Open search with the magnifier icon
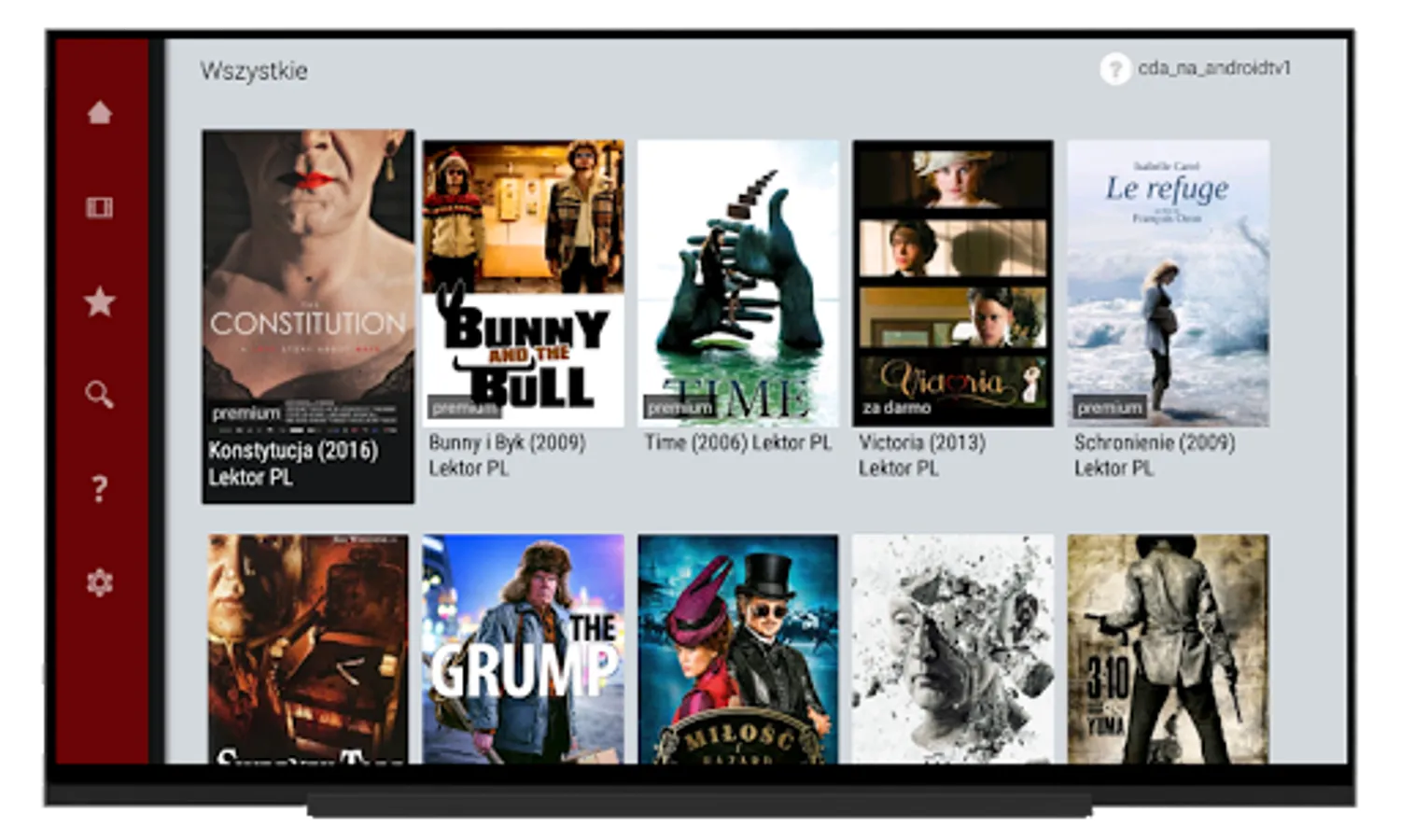The image size is (1401, 840). pos(100,395)
